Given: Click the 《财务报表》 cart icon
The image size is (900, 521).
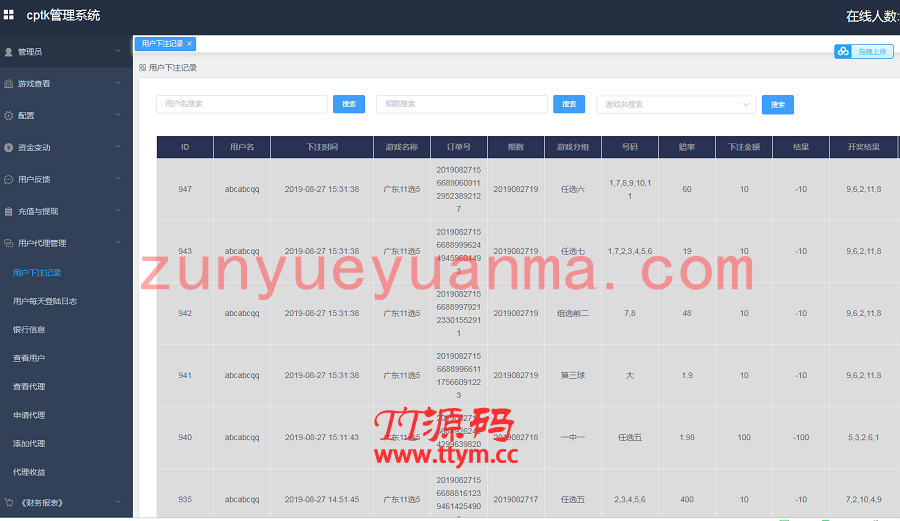Looking at the screenshot, I should click(9, 503).
